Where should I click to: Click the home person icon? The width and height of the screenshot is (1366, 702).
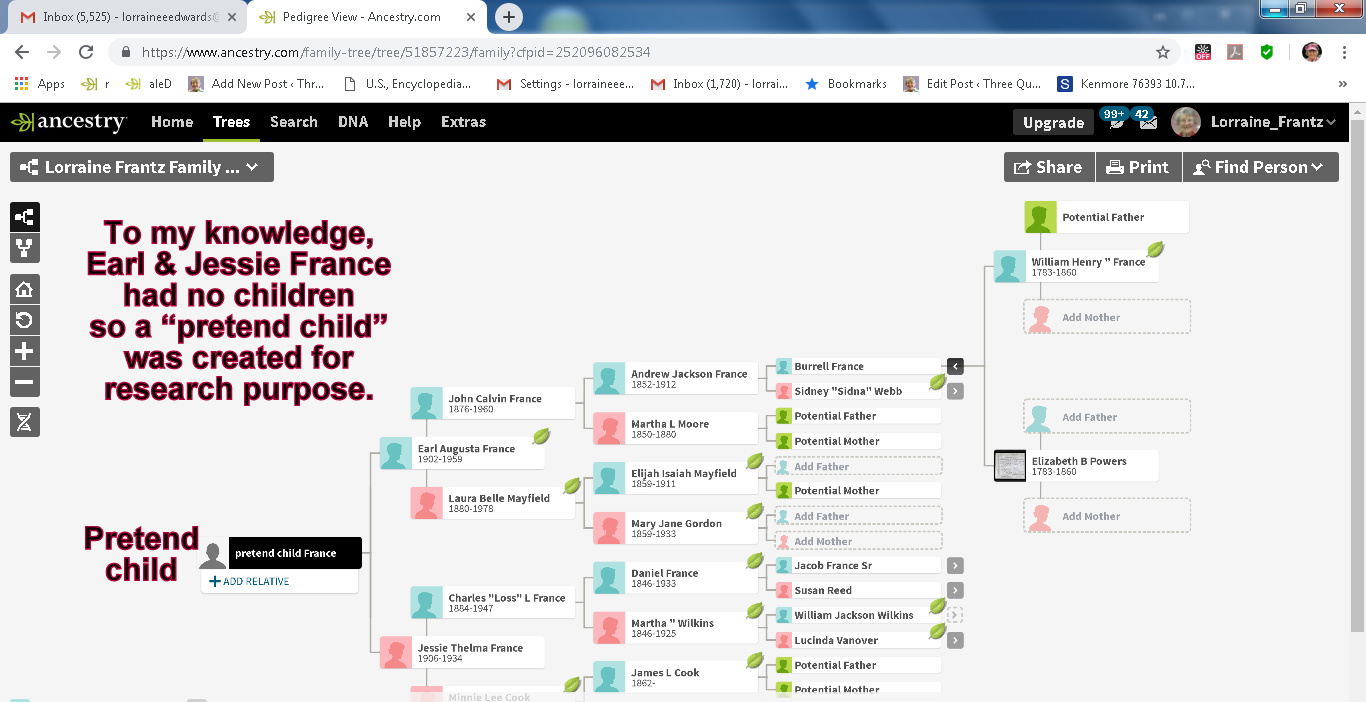click(x=25, y=290)
